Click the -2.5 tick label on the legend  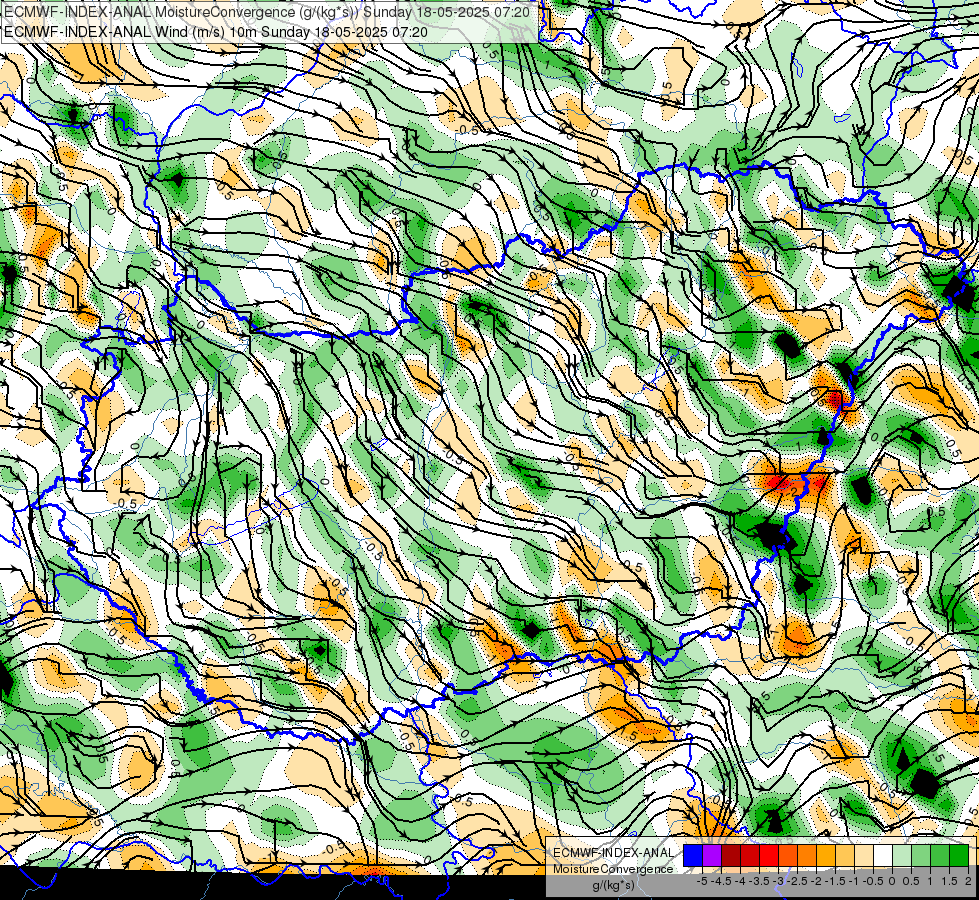click(x=797, y=881)
